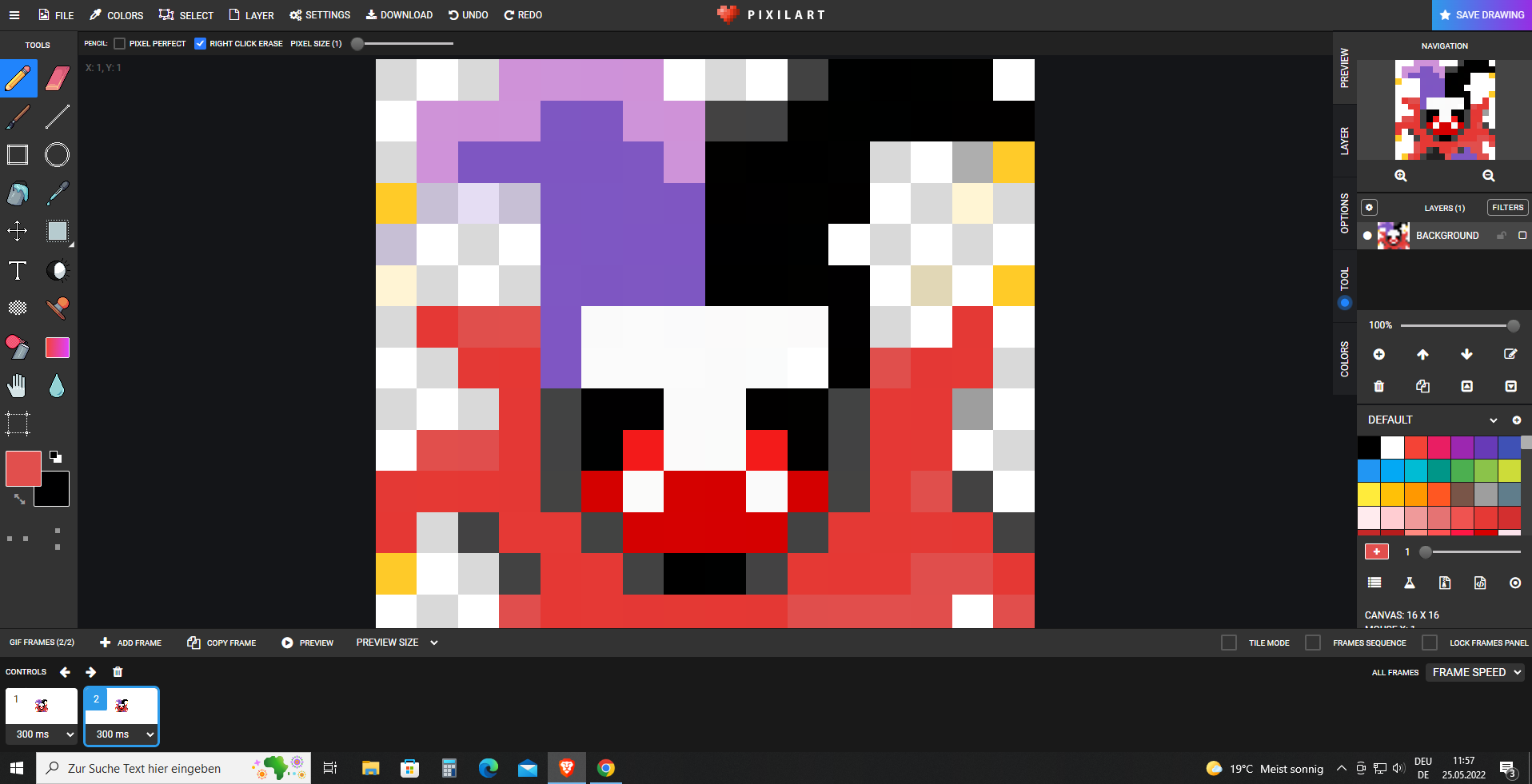Viewport: 1532px width, 784px height.
Task: Edit layer name icon
Action: coord(1510,354)
